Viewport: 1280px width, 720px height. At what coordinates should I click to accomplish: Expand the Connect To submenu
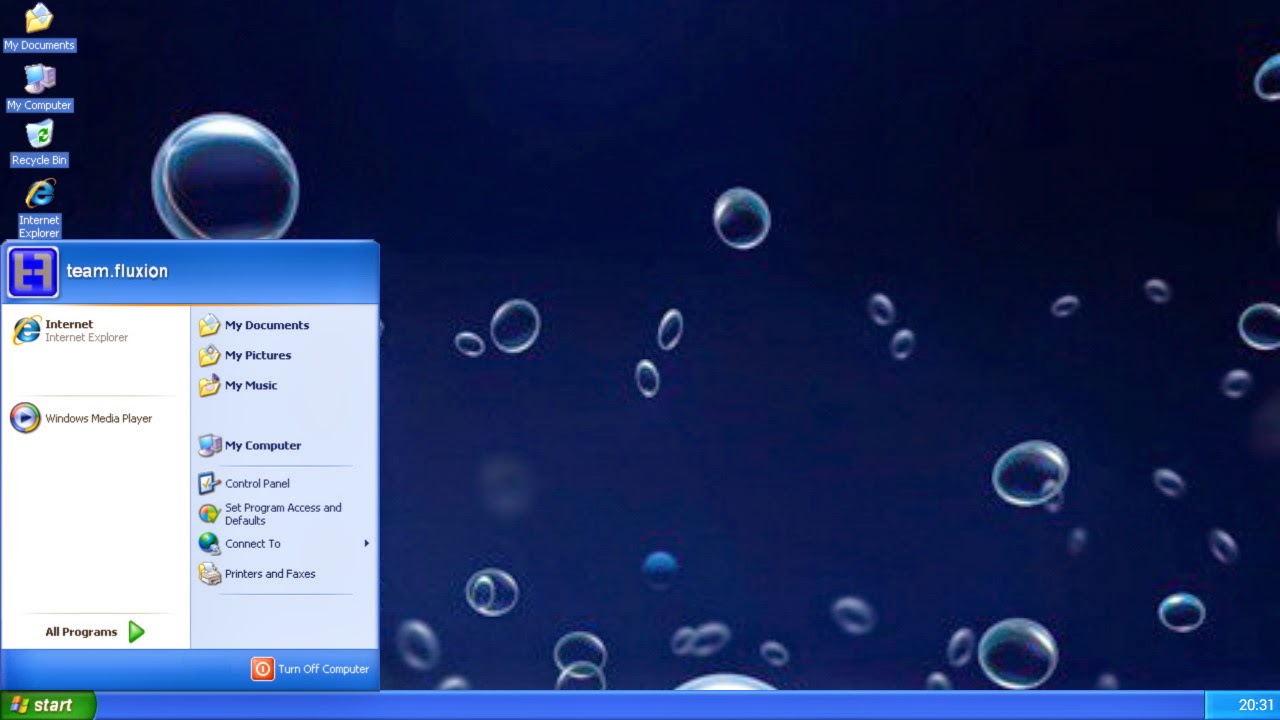(x=253, y=544)
